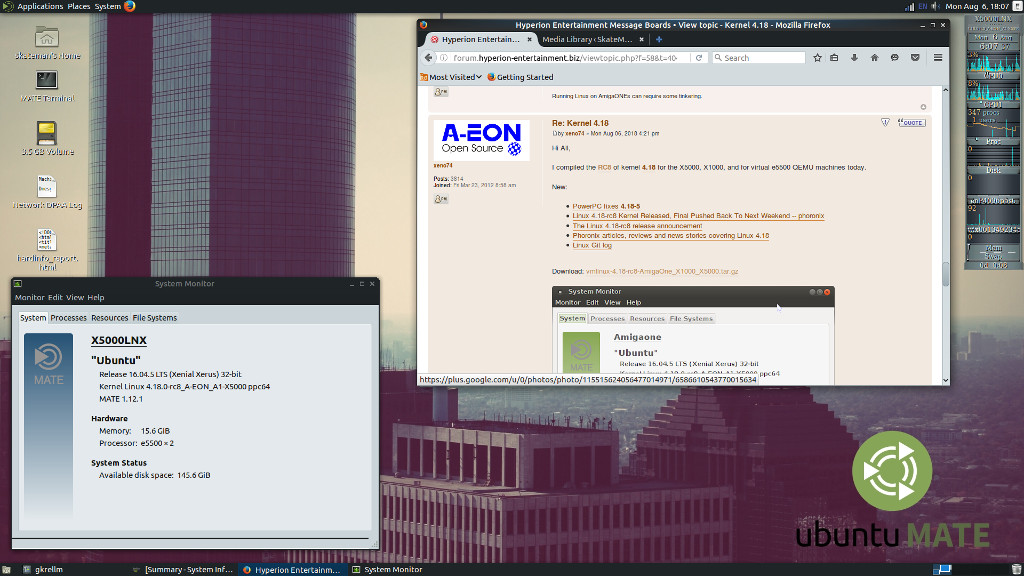This screenshot has width=1024, height=576.
Task: Click the Firefox URL address bar
Action: [564, 57]
